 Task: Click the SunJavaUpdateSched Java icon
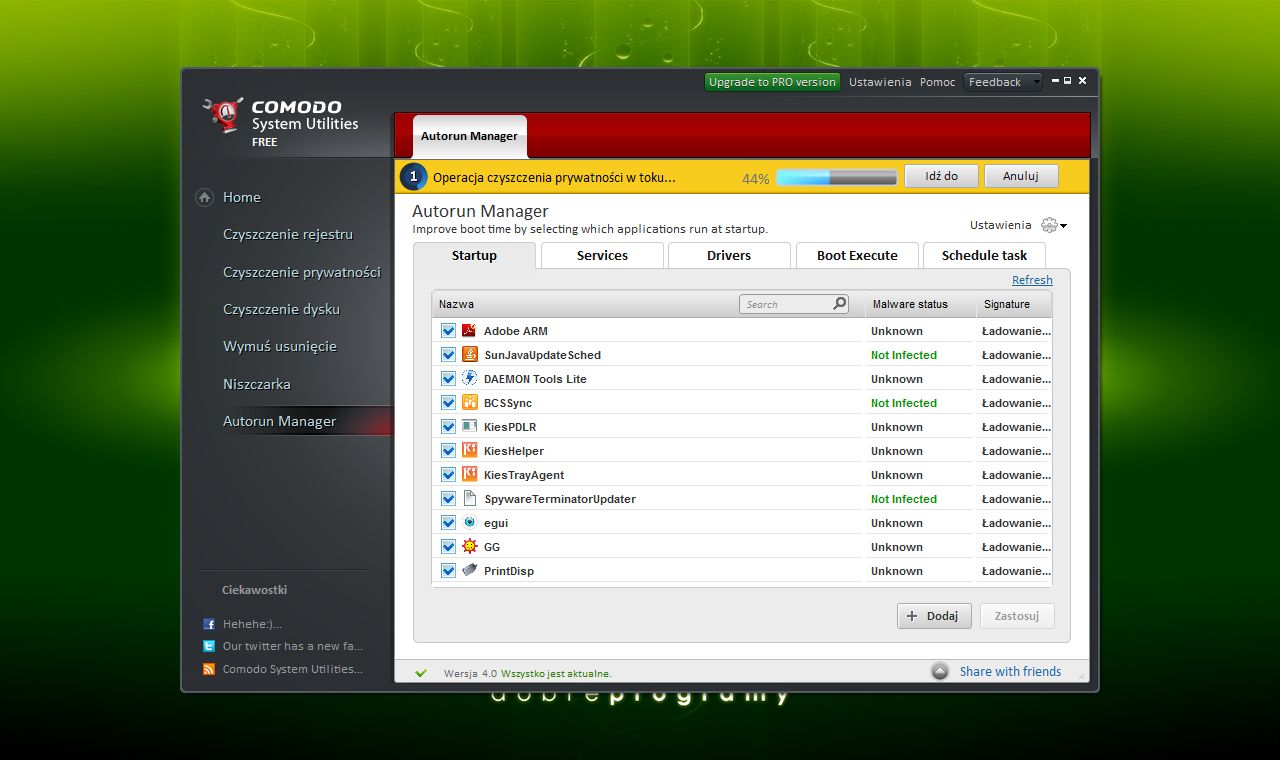tap(470, 355)
